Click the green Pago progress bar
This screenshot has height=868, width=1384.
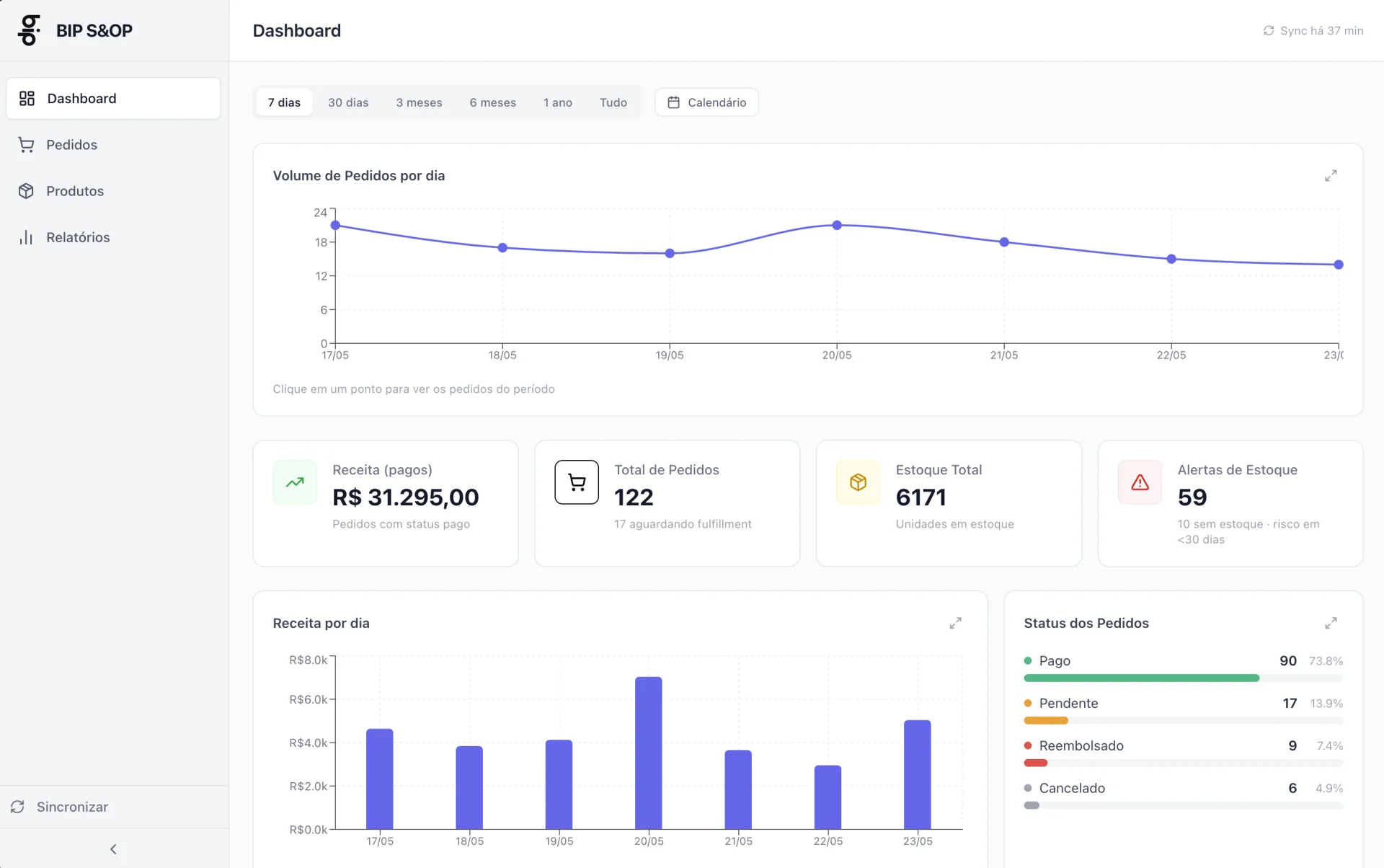coord(1142,678)
